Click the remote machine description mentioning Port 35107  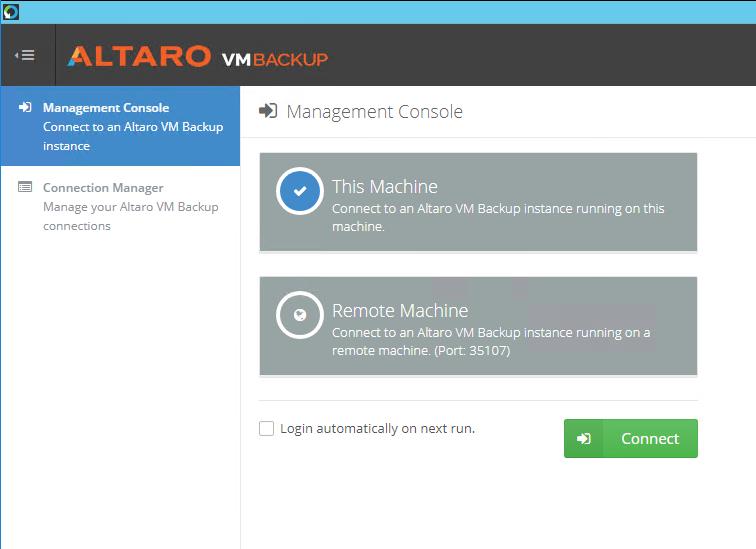coord(491,341)
